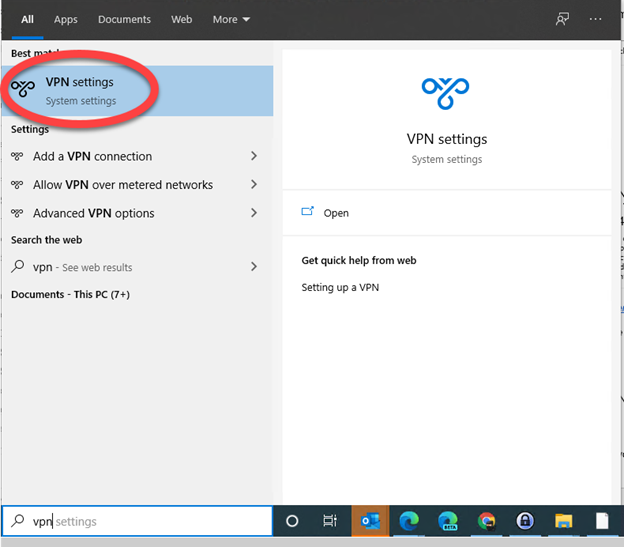Click the VPN icon beside Add a VPN connection
Viewport: 624px width, 547px height.
pos(17,156)
